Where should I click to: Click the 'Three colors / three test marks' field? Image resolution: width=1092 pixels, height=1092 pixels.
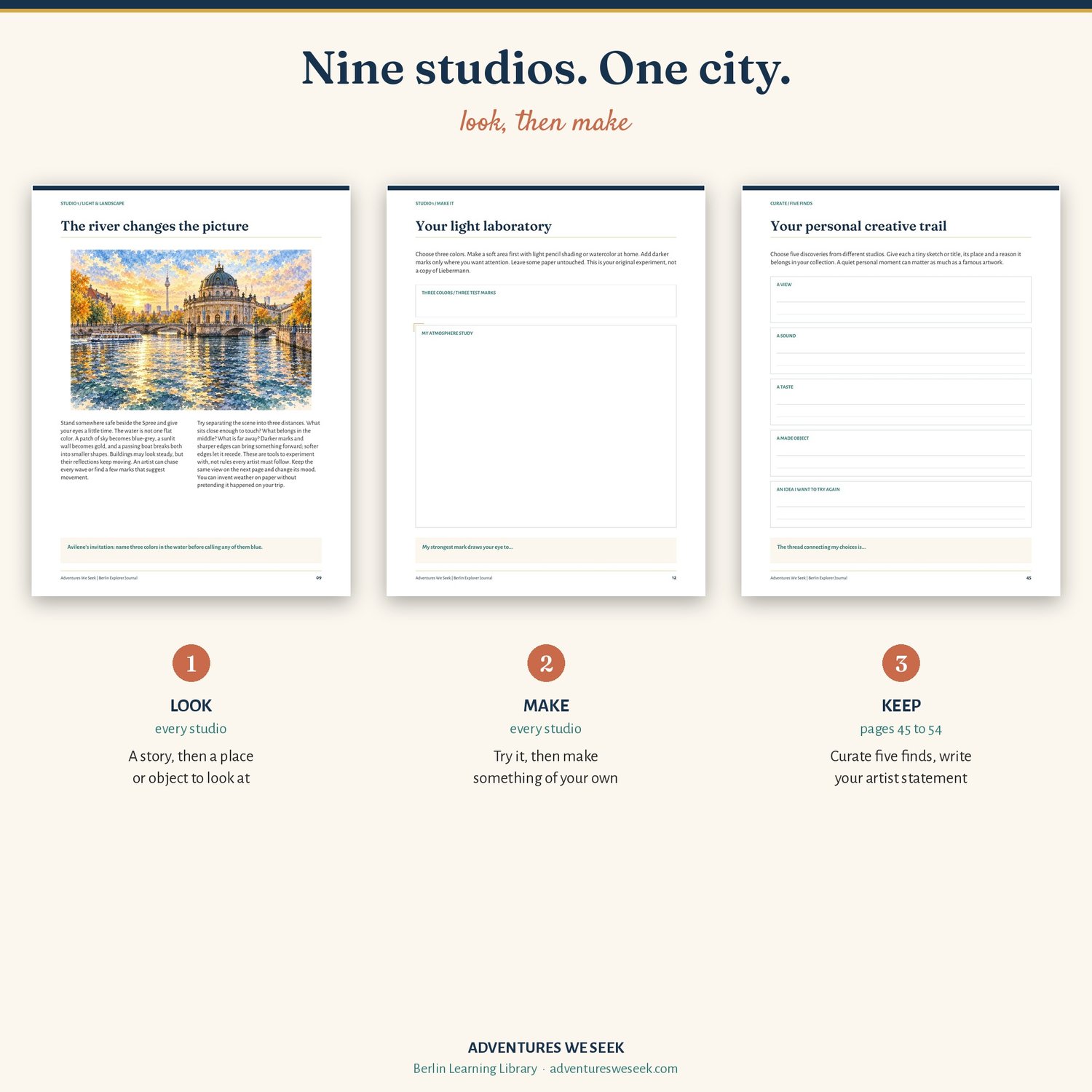546,301
